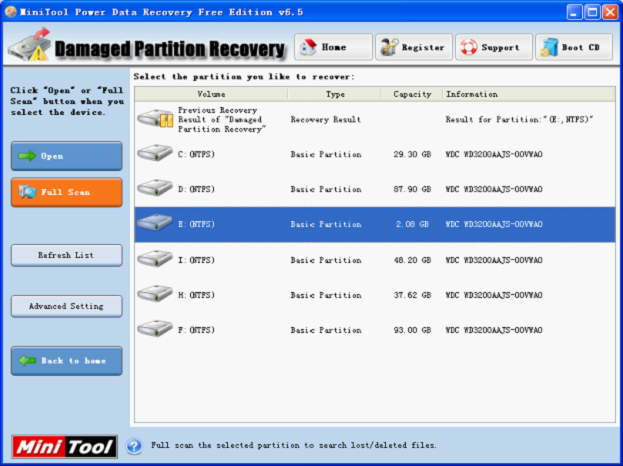Click the WDC disk info in H: row
The image size is (623, 466).
[494, 295]
